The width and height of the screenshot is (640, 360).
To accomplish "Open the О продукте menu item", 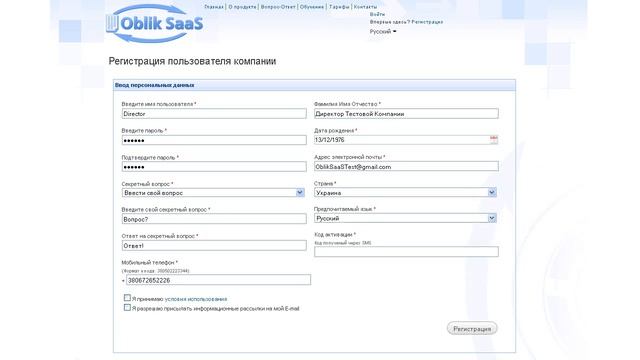I will tap(242, 7).
